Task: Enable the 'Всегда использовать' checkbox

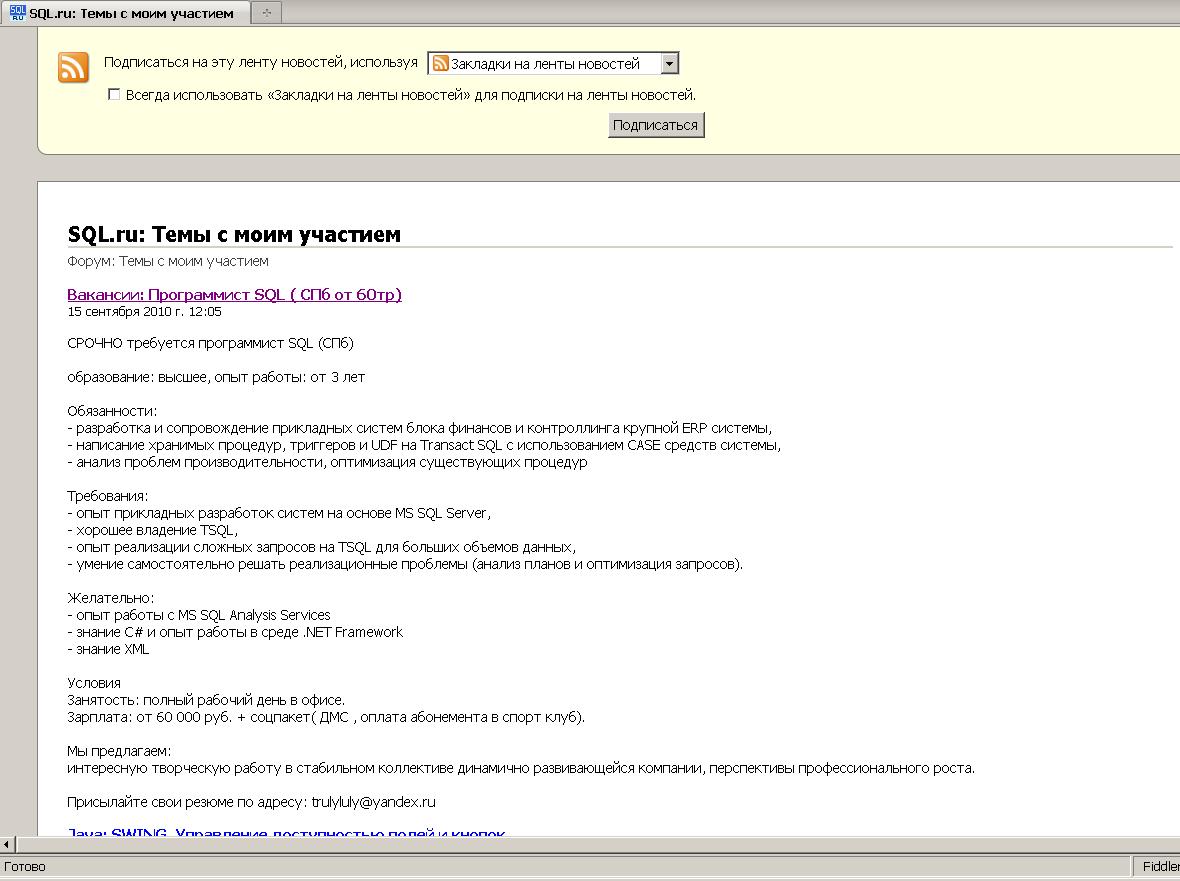Action: [x=114, y=95]
